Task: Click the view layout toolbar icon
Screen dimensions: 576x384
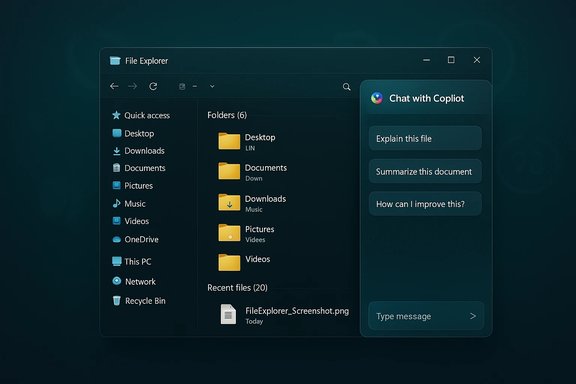Action: pyautogui.click(x=182, y=86)
